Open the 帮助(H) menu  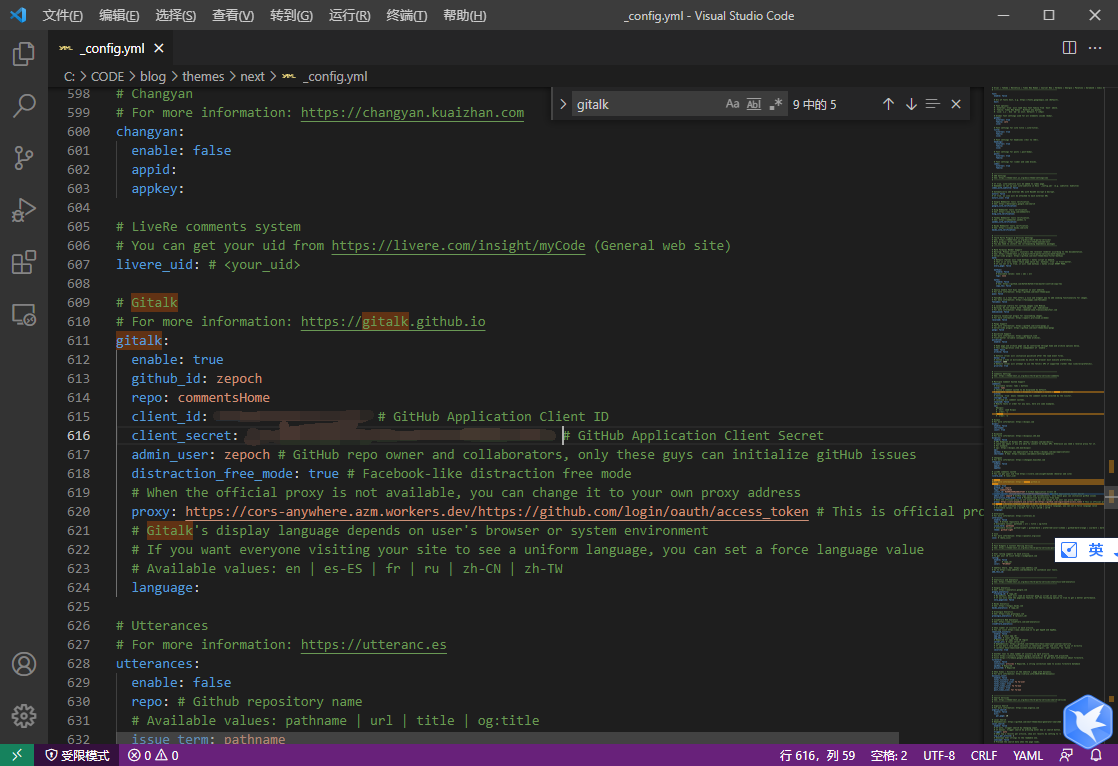coord(465,16)
